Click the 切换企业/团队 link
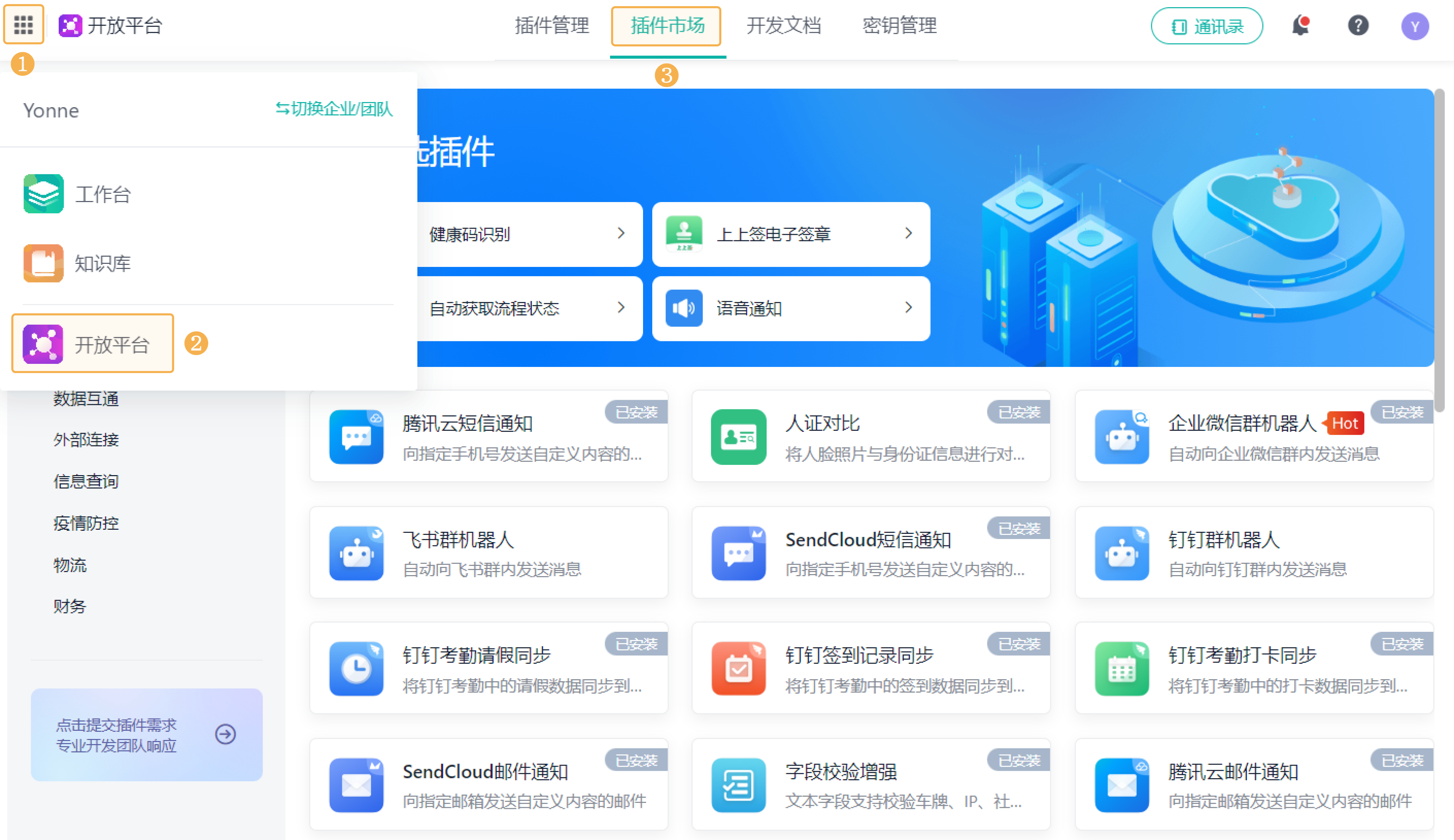Viewport: 1454px width, 840px height. coord(334,109)
